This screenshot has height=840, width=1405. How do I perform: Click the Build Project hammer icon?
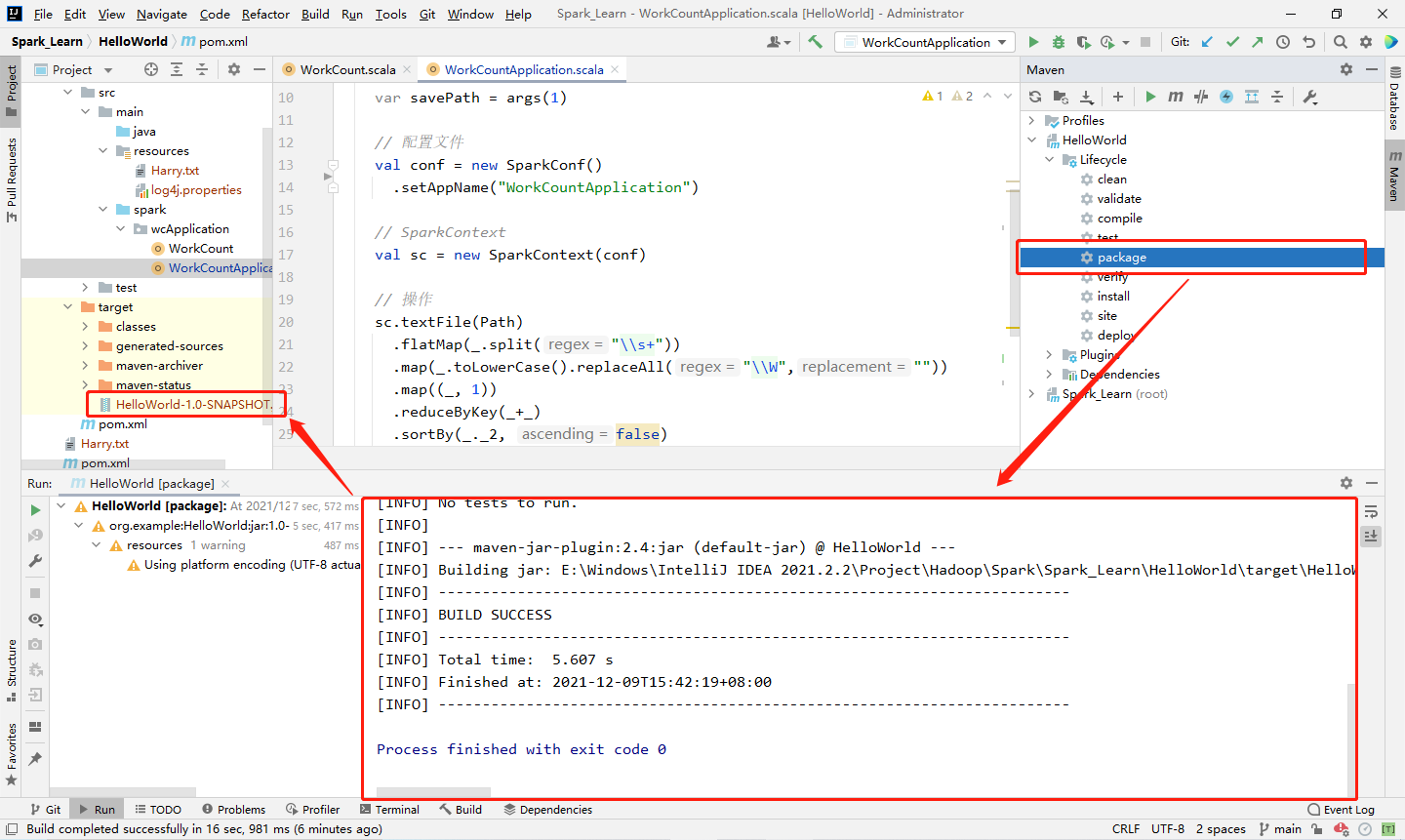[x=816, y=42]
